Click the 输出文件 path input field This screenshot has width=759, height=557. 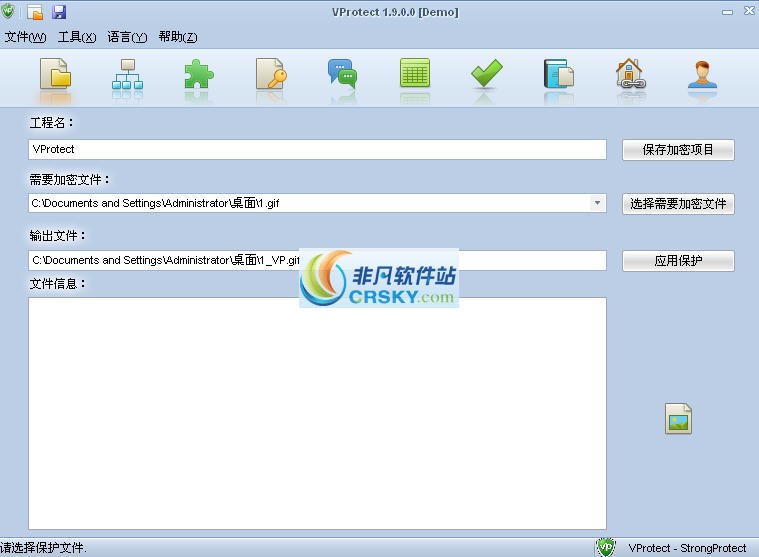coord(317,260)
